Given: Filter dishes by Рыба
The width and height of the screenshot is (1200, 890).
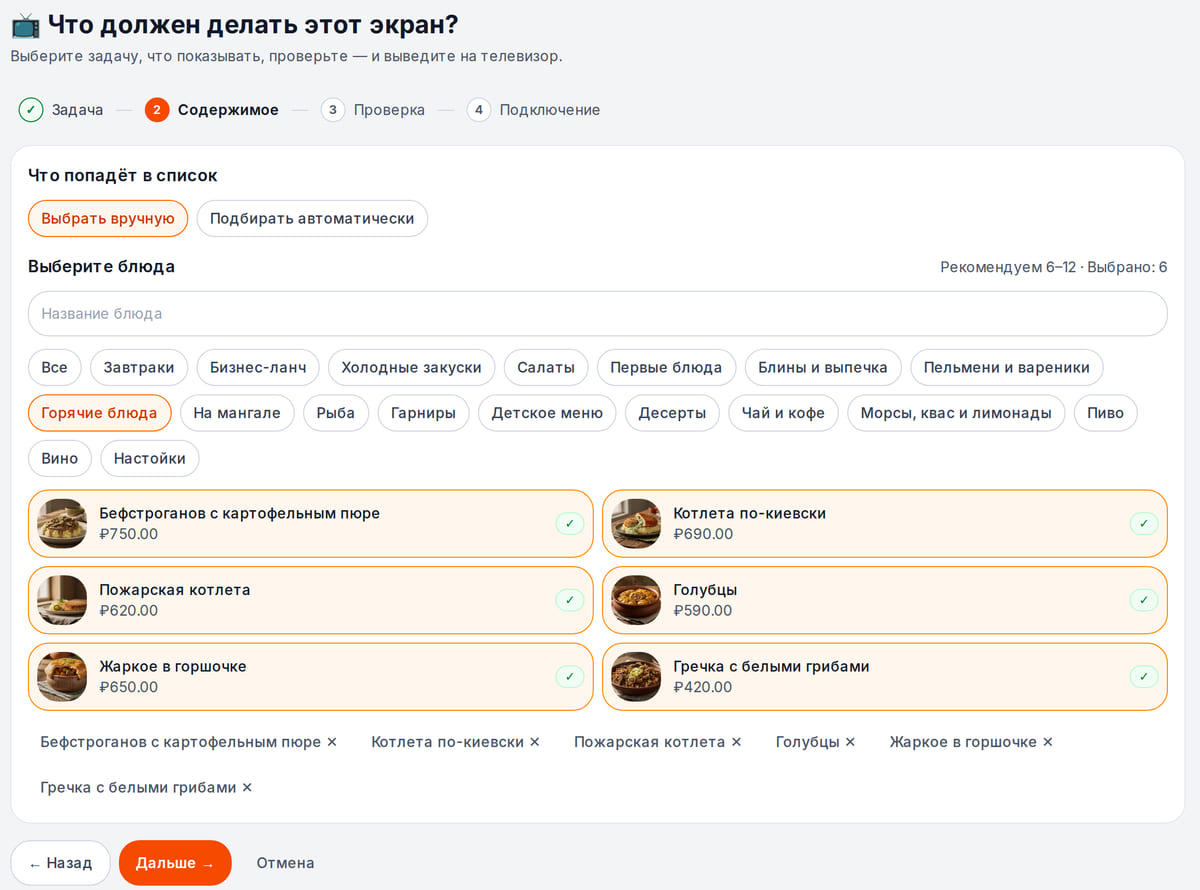Looking at the screenshot, I should [336, 413].
